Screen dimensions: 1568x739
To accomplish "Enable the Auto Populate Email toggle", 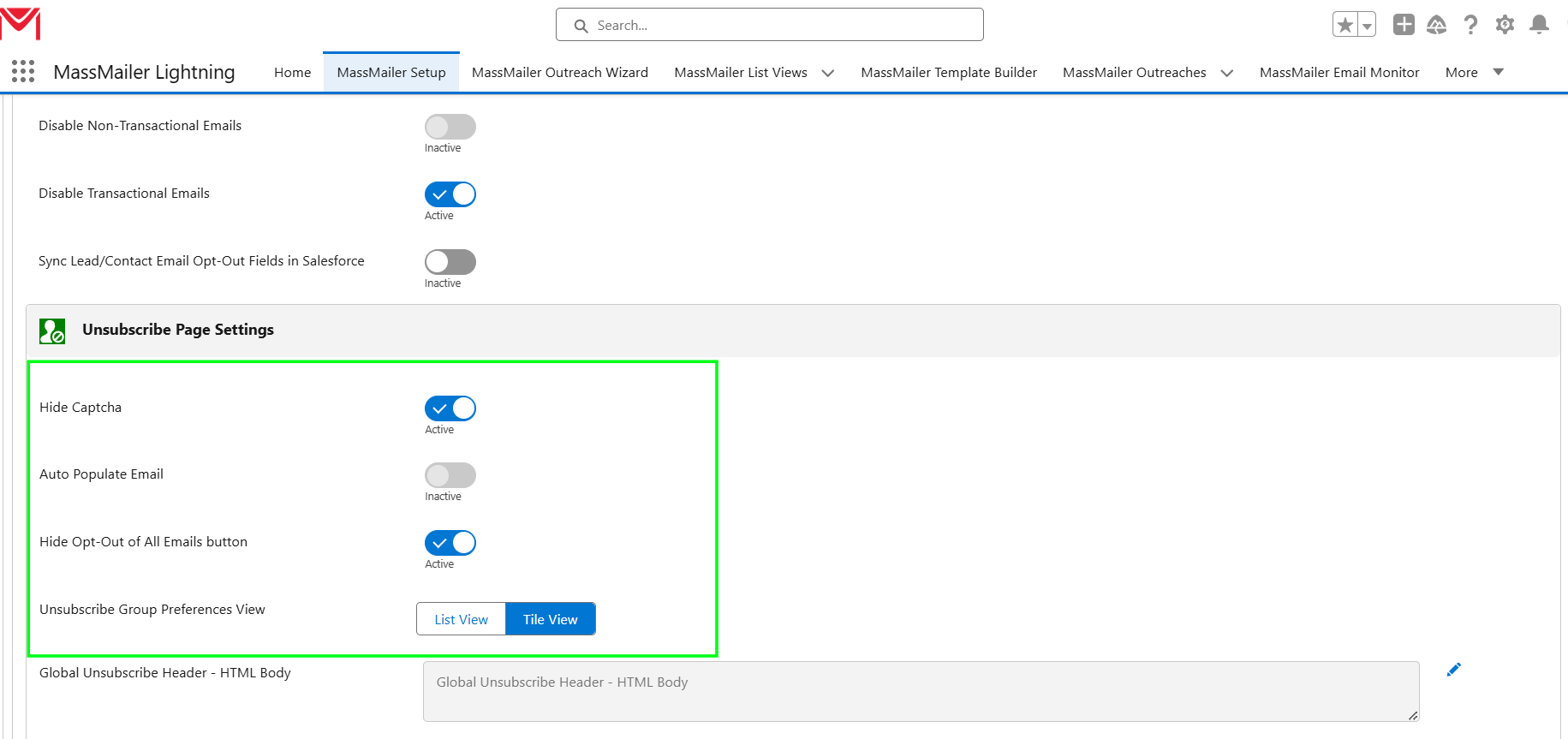I will 450,475.
